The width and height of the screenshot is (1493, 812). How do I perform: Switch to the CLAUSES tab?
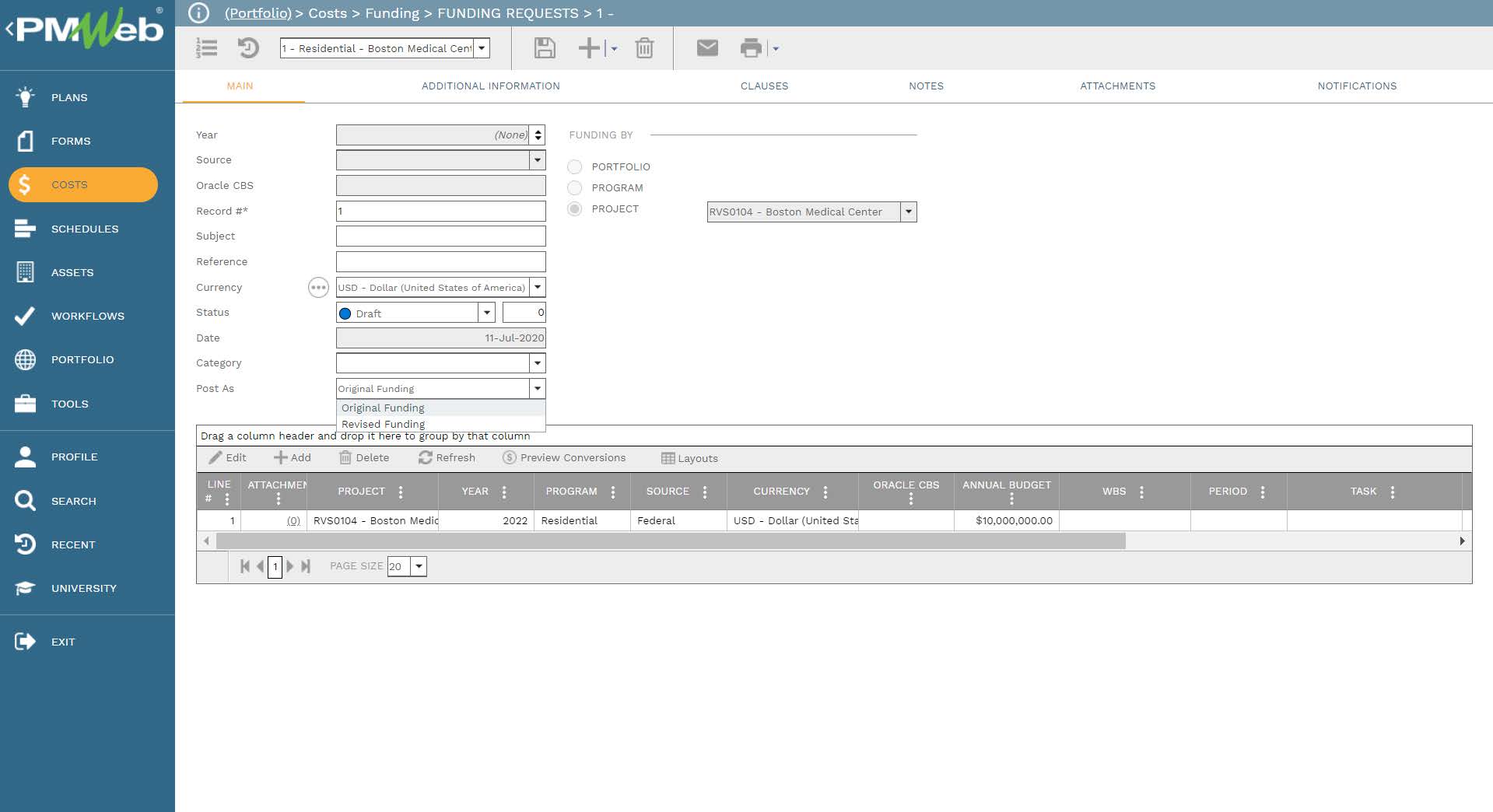coord(764,86)
